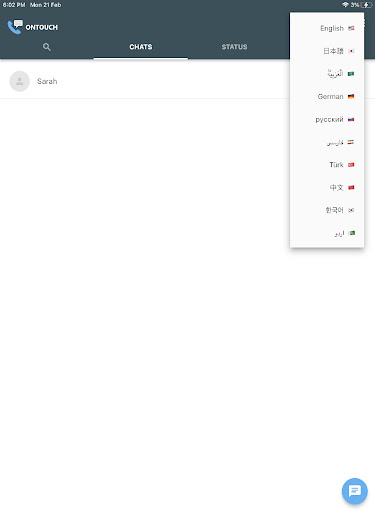Start a new chat with floating button
This screenshot has width=375, height=512.
tap(355, 491)
